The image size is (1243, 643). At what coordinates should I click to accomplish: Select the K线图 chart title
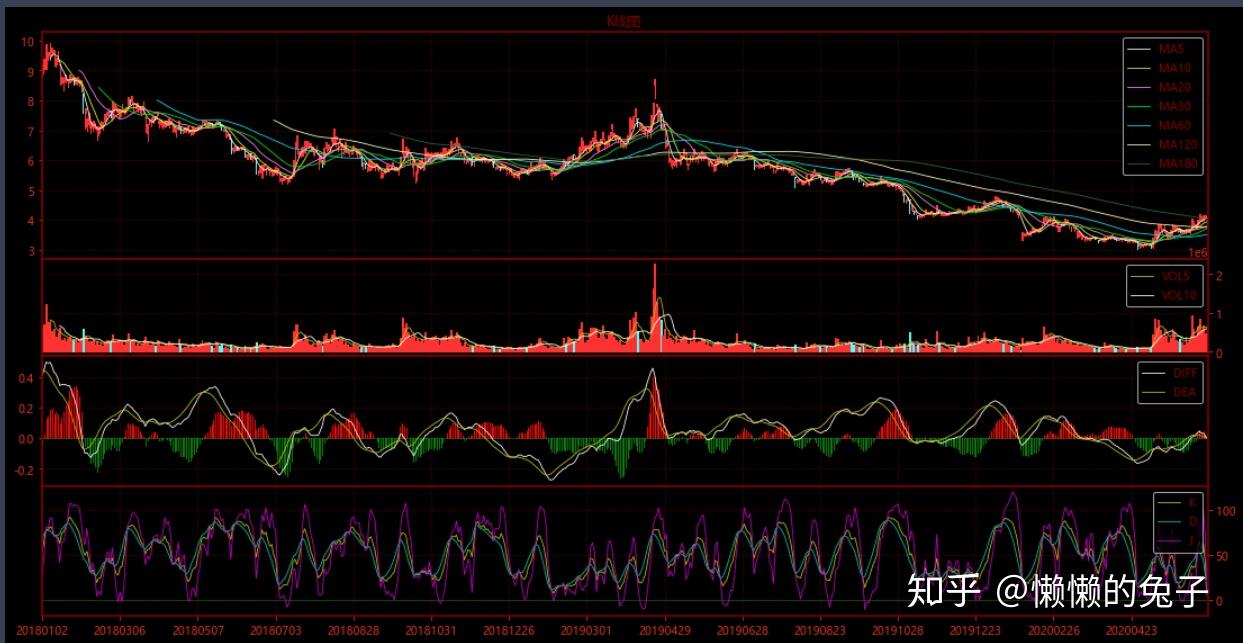click(622, 19)
